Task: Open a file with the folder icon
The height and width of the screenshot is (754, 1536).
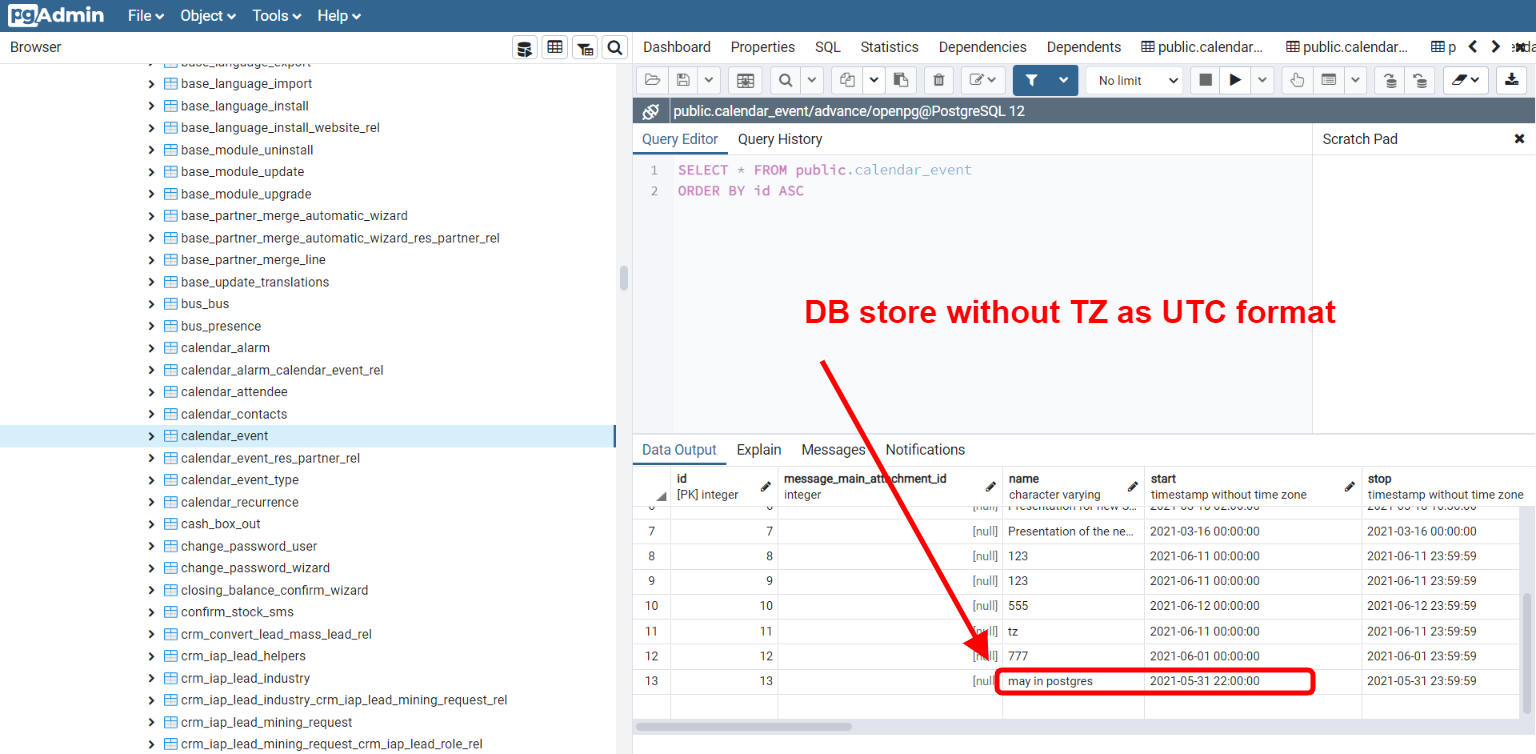Action: (653, 80)
